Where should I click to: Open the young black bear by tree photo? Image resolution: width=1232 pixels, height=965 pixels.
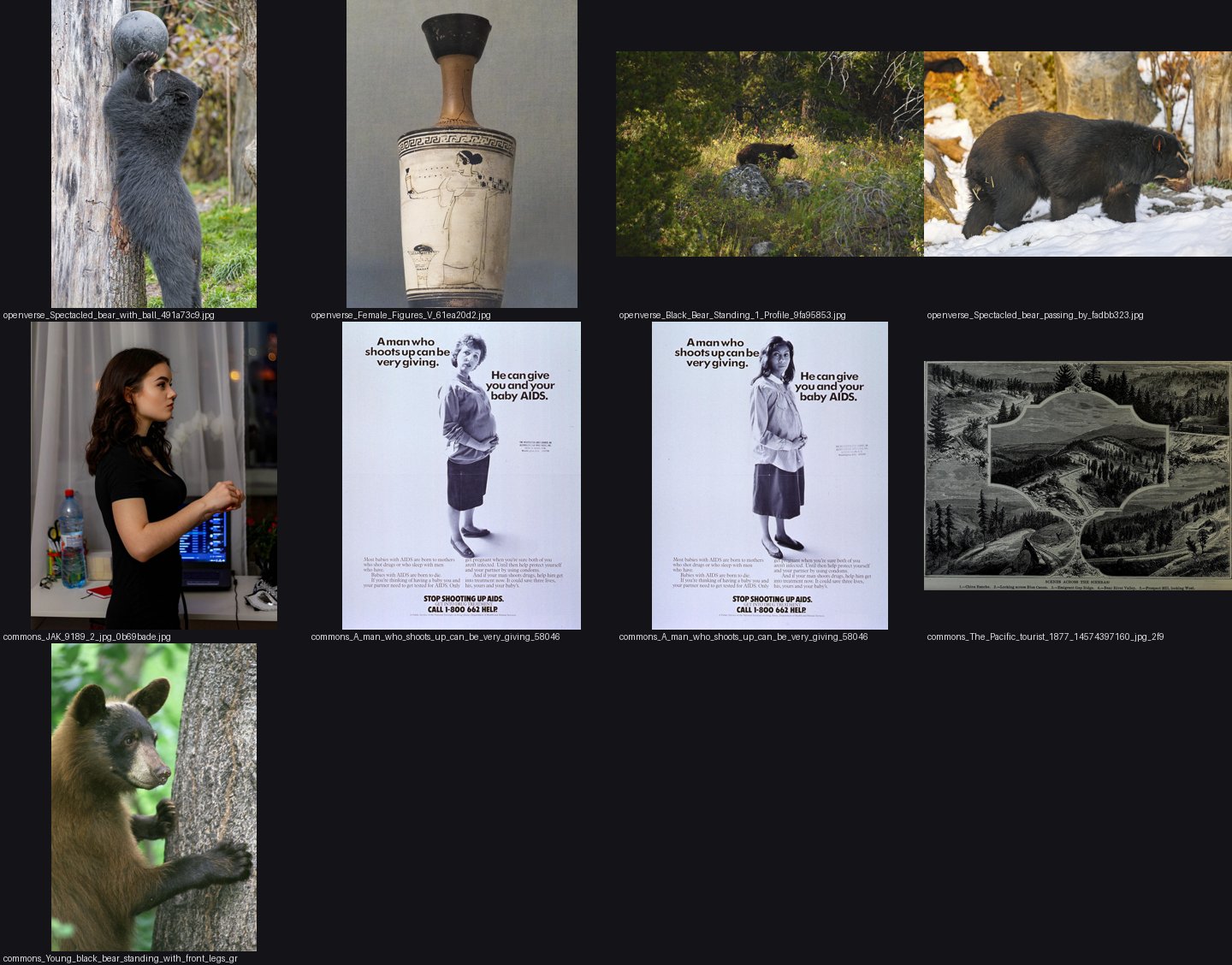[x=154, y=797]
